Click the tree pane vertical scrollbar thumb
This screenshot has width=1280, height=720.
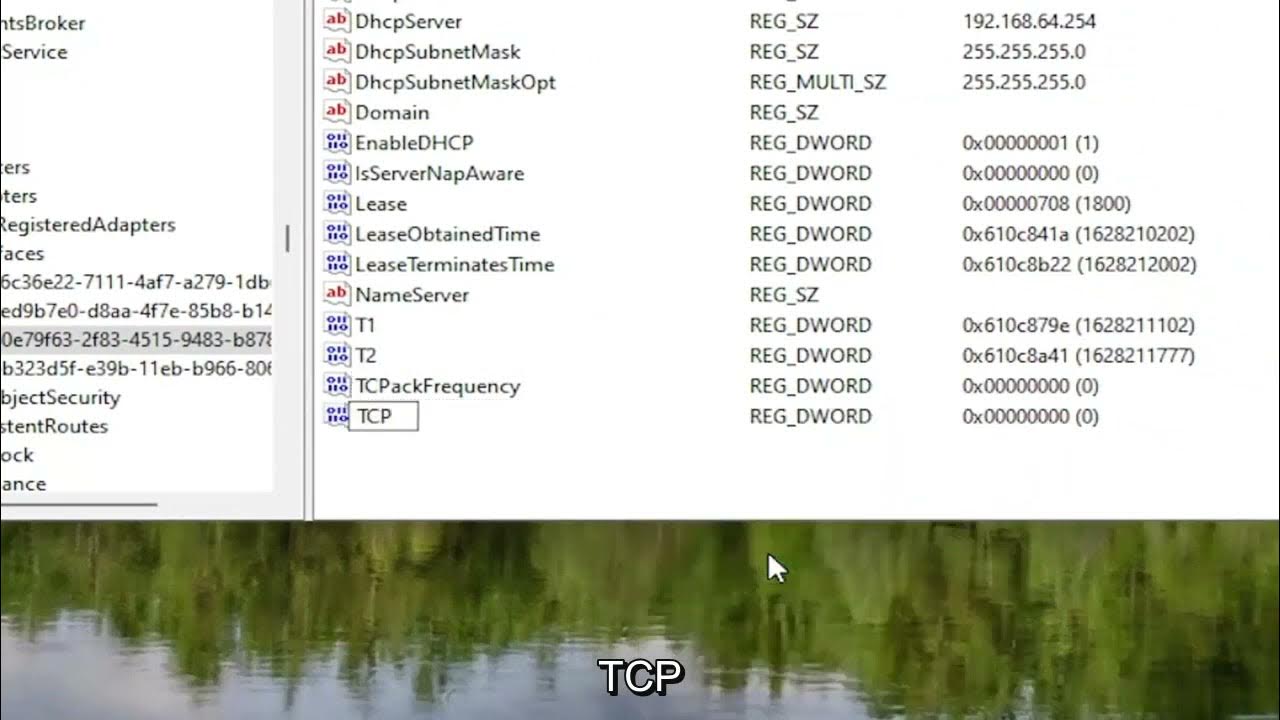(x=287, y=238)
